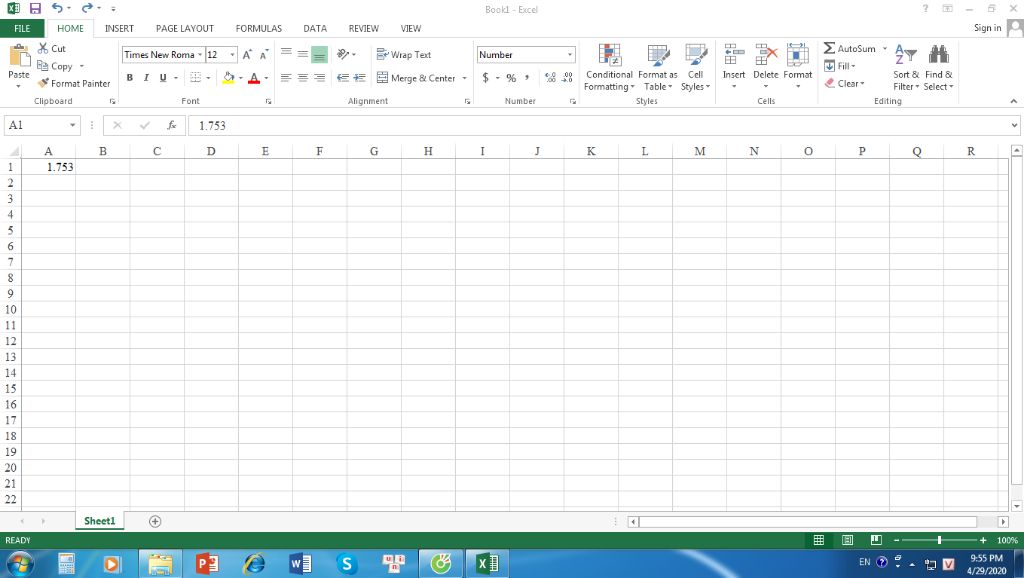1024x578 pixels.
Task: Open Format cells menu in Cells group
Action: point(797,67)
